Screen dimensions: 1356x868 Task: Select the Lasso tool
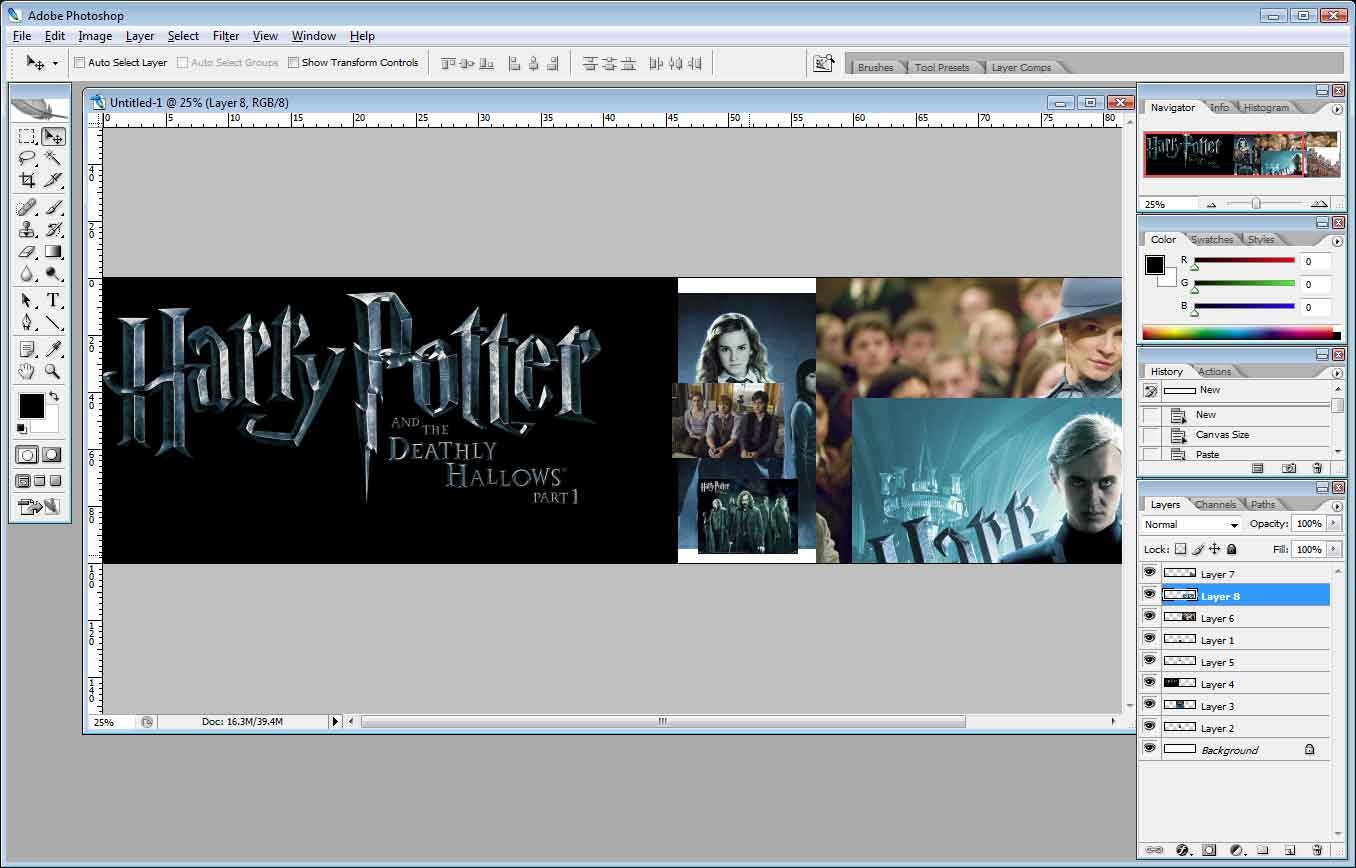28,158
